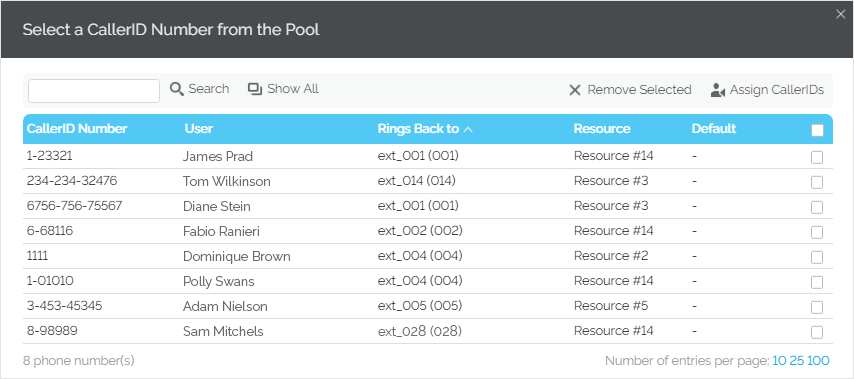854x379 pixels.
Task: Click the Search magnifier icon
Action: tap(176, 89)
